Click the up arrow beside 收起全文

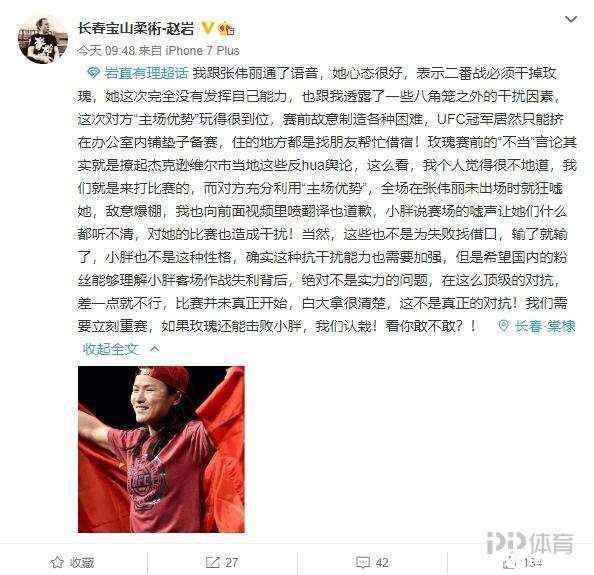click(x=155, y=349)
